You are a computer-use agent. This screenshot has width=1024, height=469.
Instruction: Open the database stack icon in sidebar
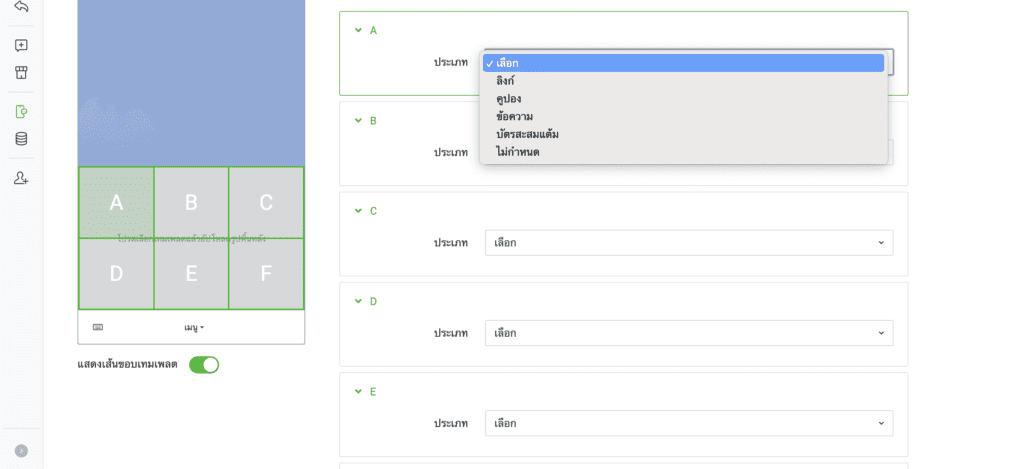tap(21, 139)
